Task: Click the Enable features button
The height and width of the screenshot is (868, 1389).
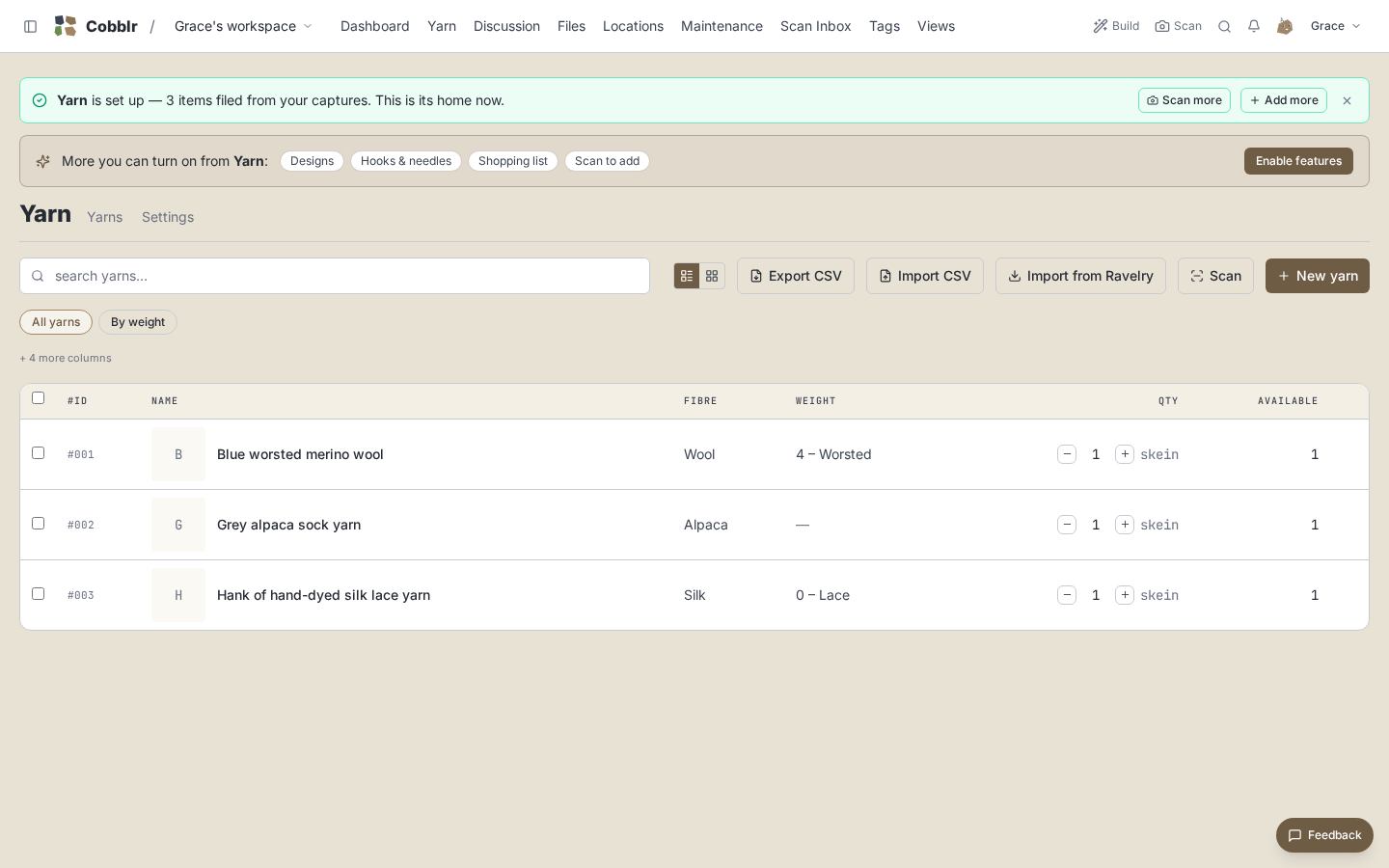Action: (1298, 161)
